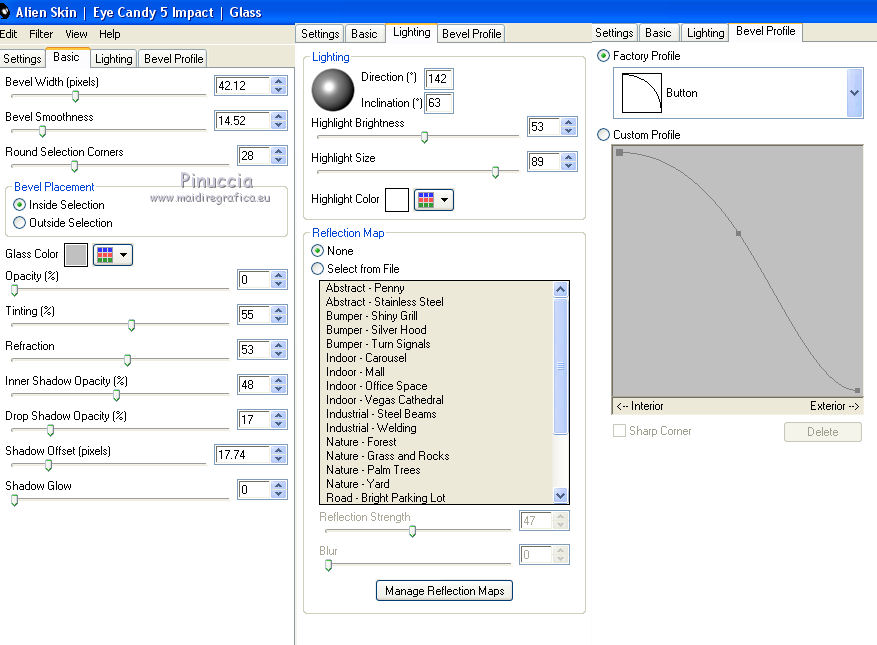The height and width of the screenshot is (645, 877).
Task: Click the Refraction slider handle
Action: coord(128,360)
